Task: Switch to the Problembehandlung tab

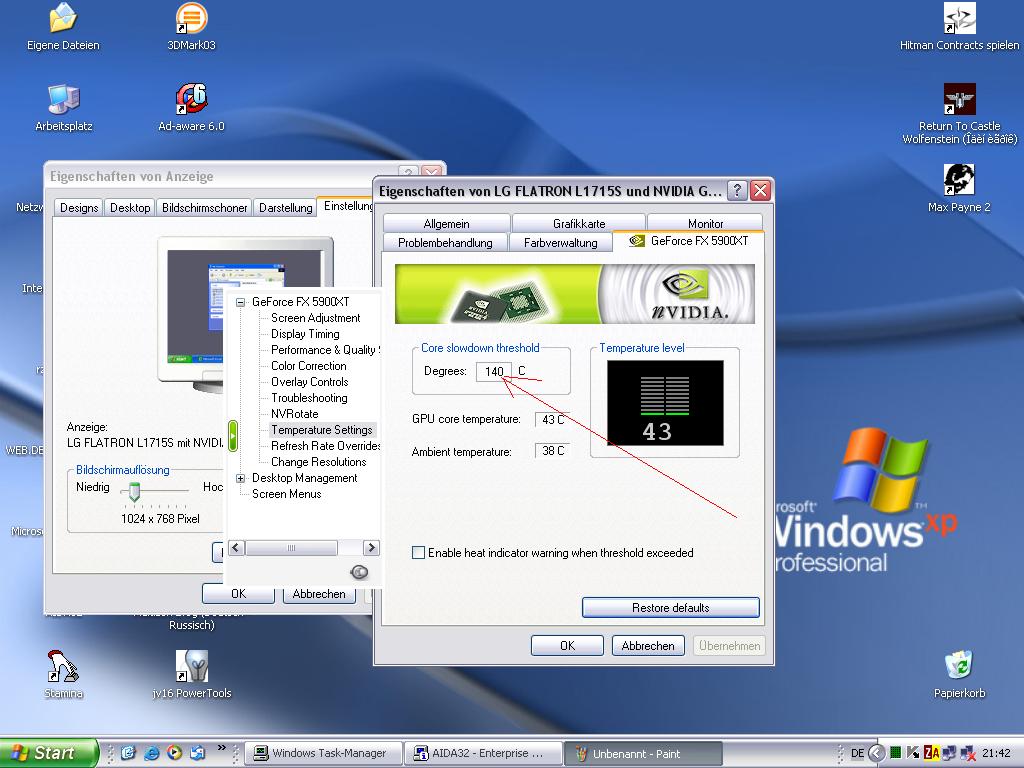Action: coord(445,242)
